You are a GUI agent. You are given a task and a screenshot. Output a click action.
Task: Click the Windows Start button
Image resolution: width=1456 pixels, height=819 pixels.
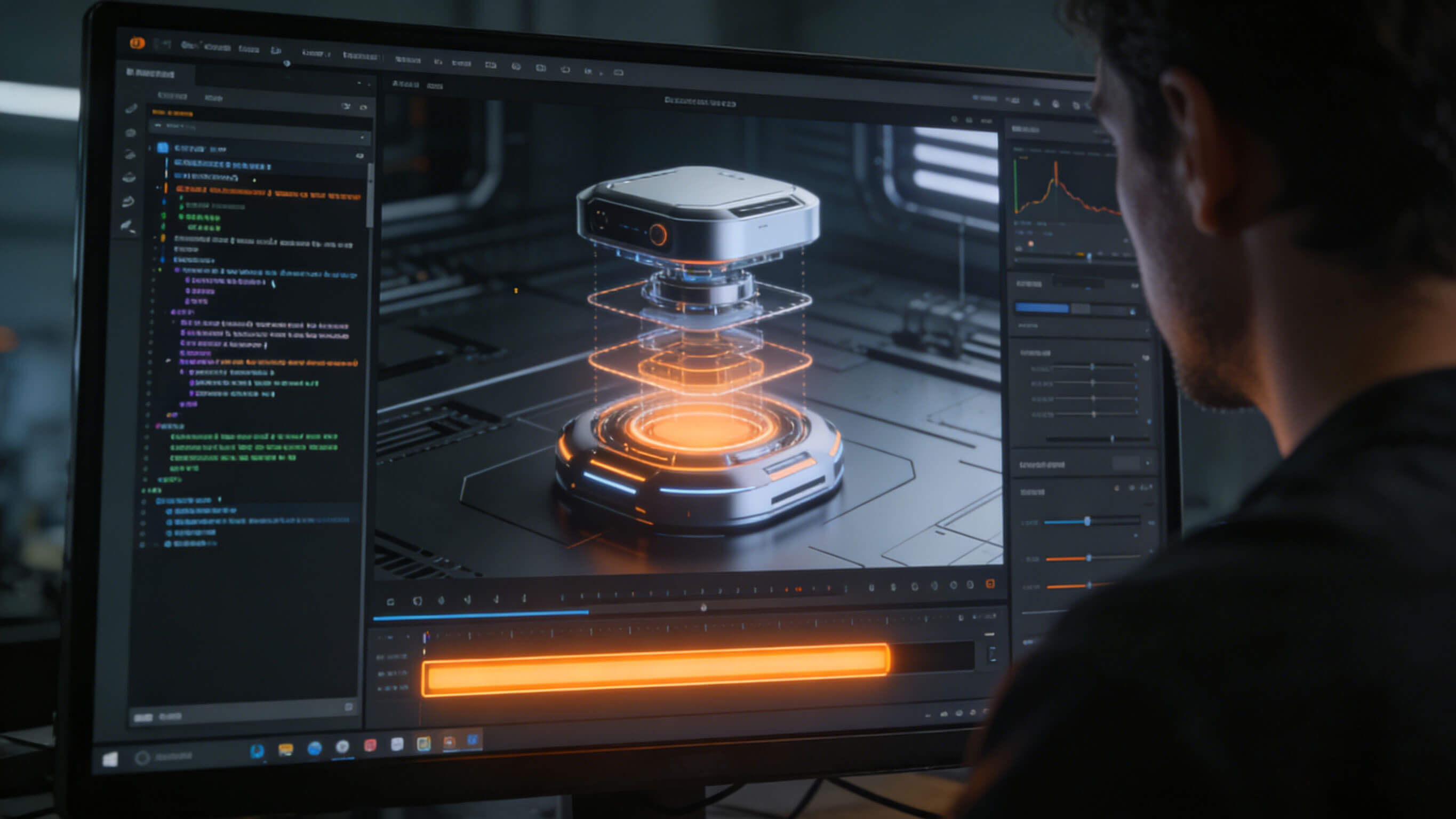110,759
